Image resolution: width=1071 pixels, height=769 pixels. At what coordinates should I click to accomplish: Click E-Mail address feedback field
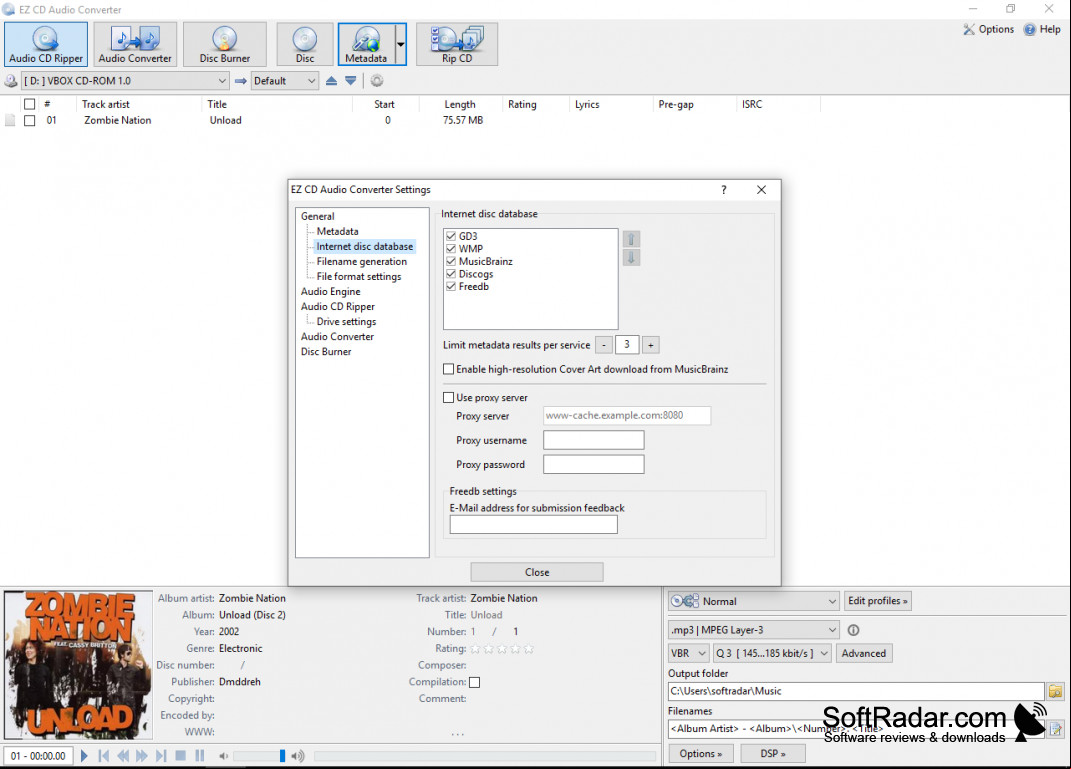(x=533, y=525)
